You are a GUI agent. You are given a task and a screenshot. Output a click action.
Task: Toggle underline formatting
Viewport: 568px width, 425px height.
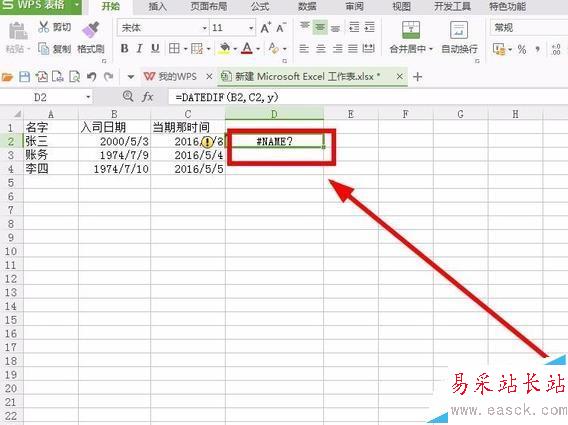pos(155,48)
